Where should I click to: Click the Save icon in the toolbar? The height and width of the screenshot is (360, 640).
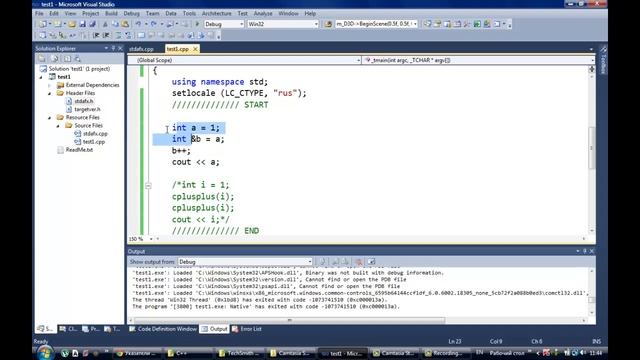coord(82,24)
